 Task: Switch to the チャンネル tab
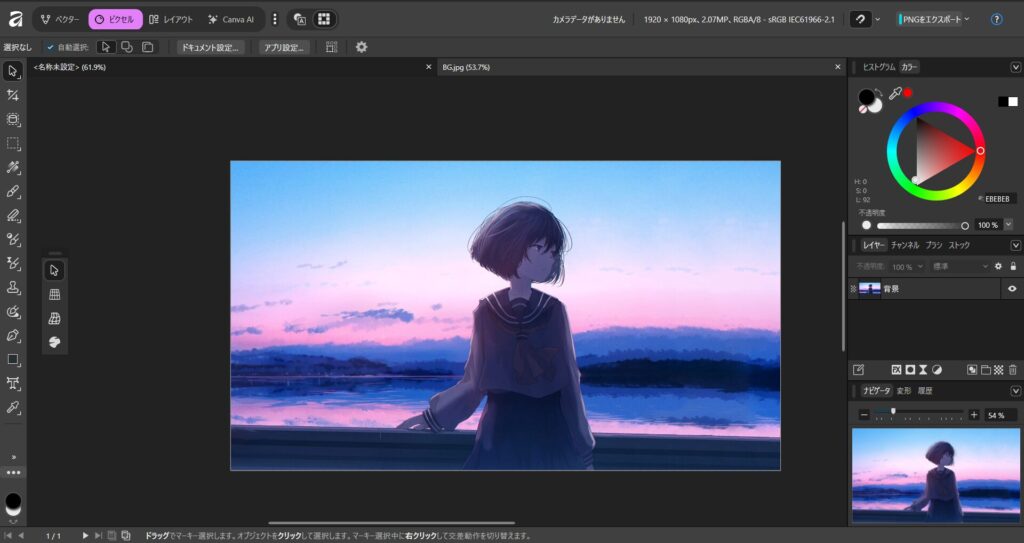[x=905, y=245]
